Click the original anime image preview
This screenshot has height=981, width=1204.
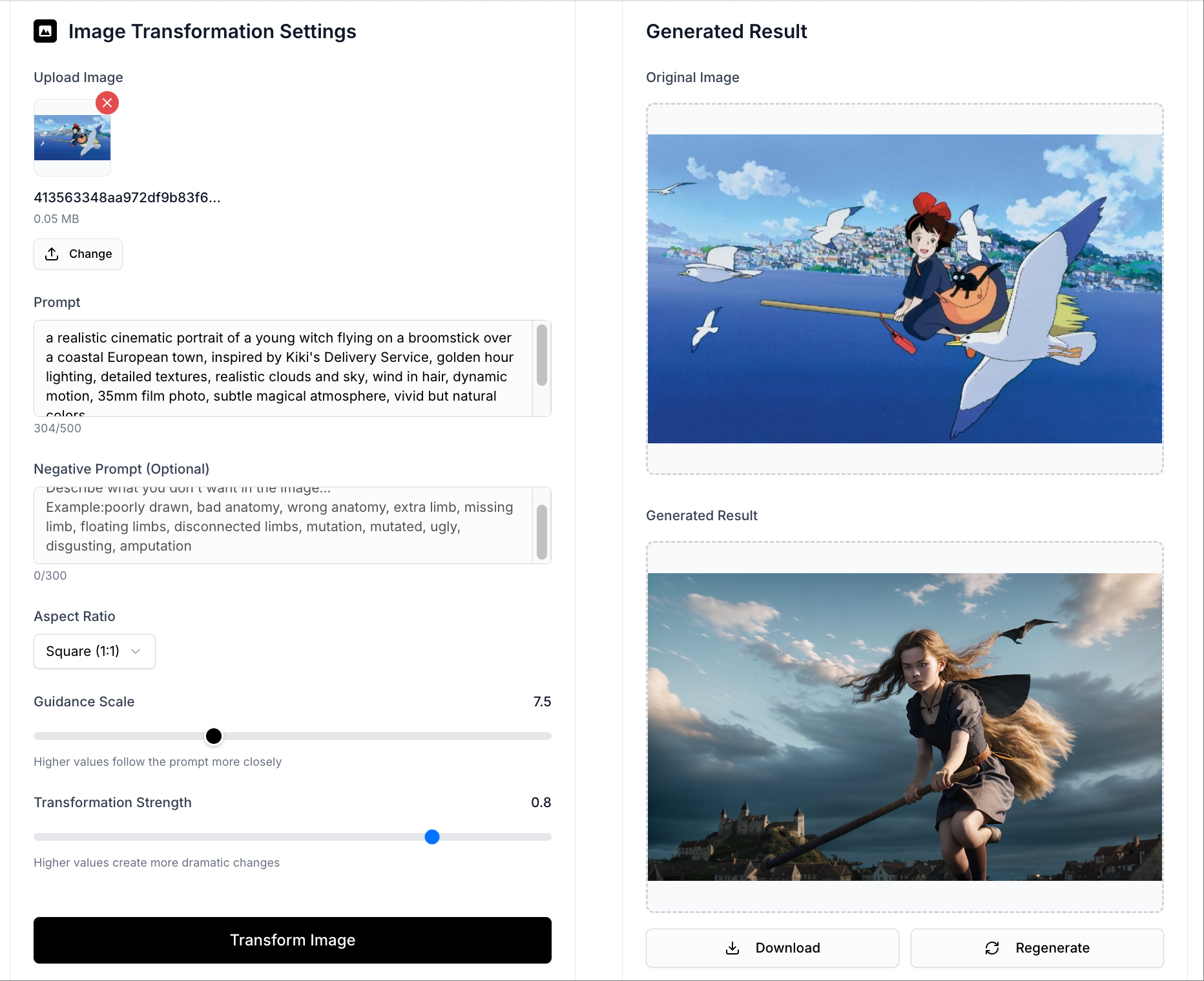[904, 288]
